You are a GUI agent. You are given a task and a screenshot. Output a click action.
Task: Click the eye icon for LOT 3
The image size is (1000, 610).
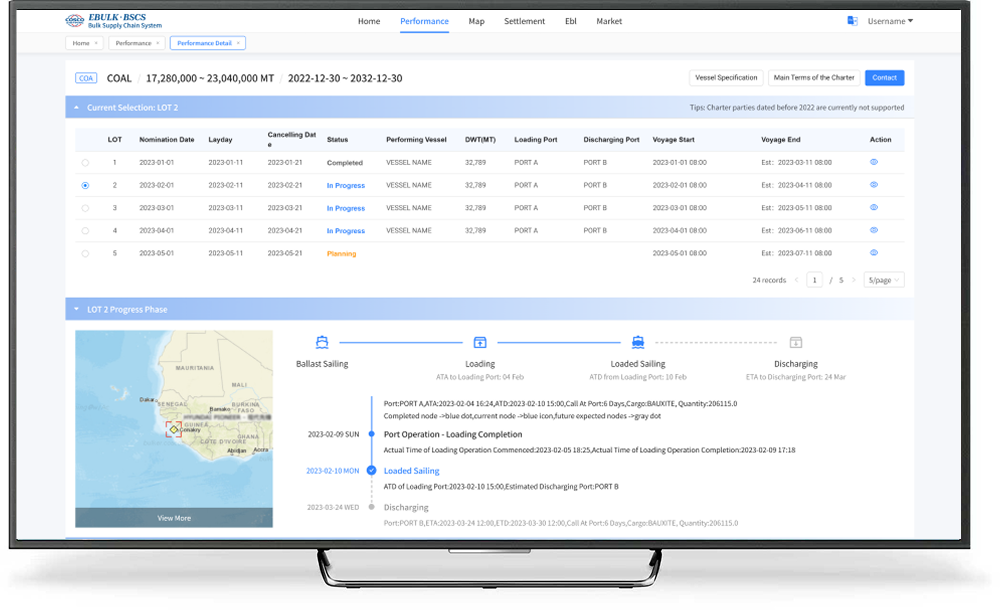[874, 208]
